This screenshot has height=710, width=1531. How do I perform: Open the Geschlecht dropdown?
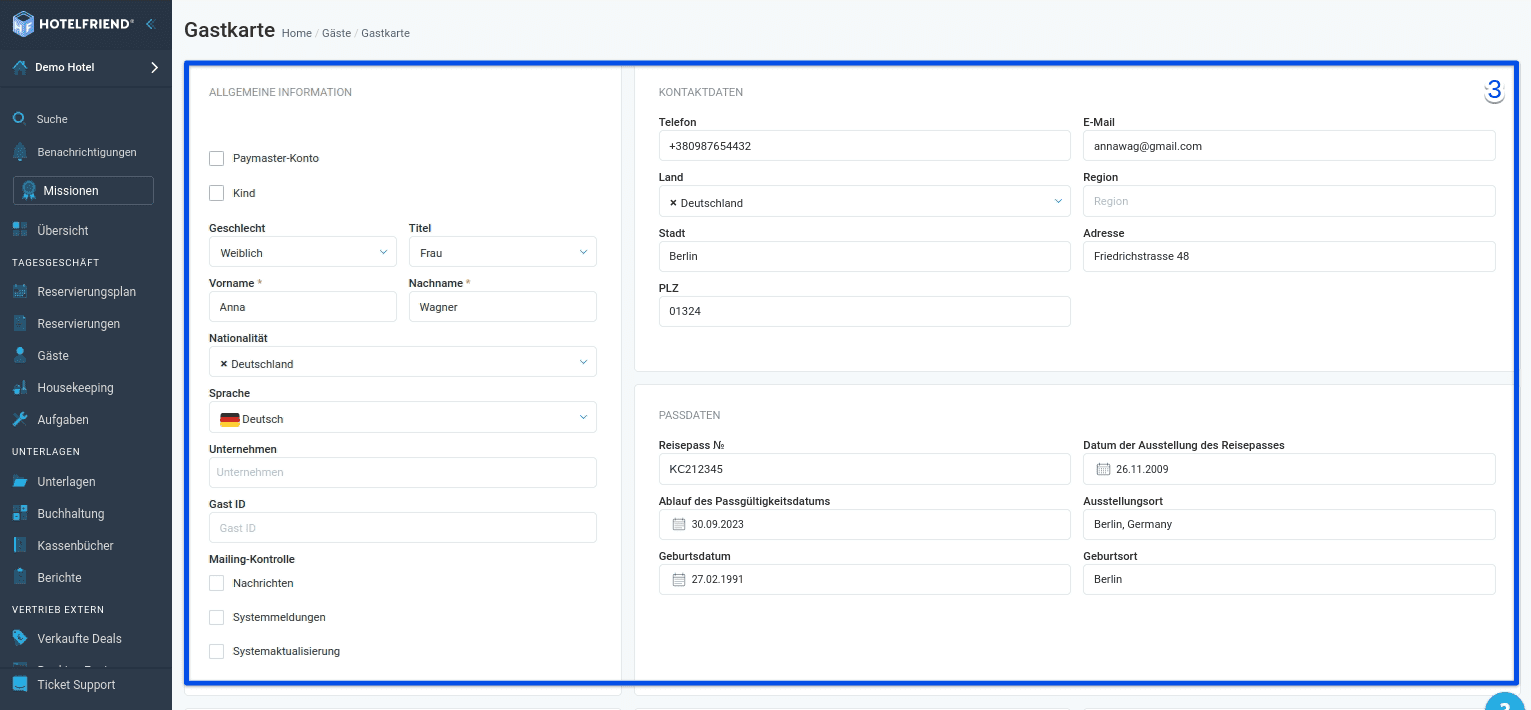pyautogui.click(x=303, y=252)
